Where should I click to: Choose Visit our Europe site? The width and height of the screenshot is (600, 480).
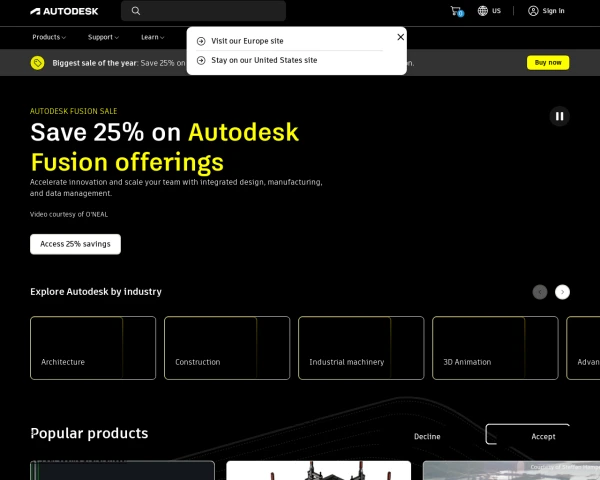click(x=247, y=41)
